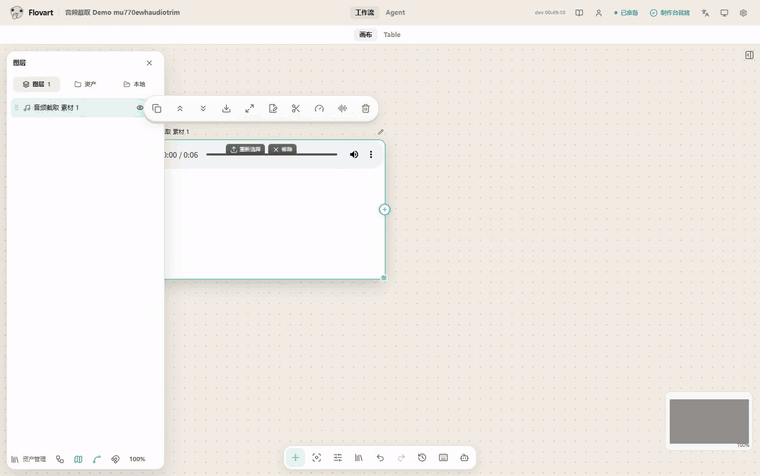Click the redo arrow
760x476 pixels.
coord(401,458)
